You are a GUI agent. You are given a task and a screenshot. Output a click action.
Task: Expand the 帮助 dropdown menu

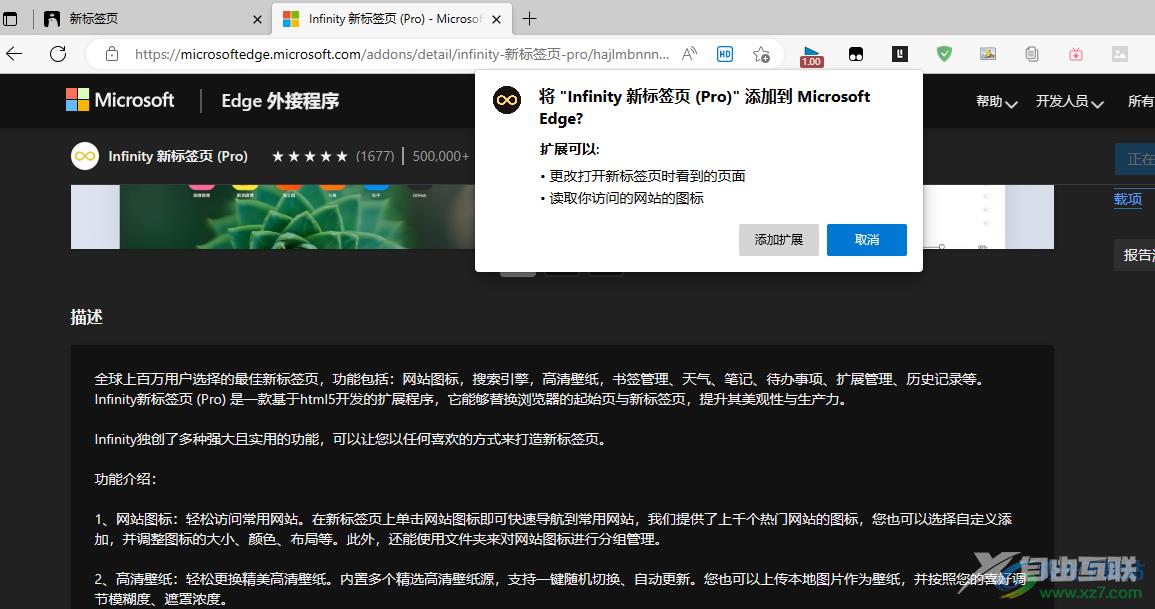pyautogui.click(x=997, y=102)
